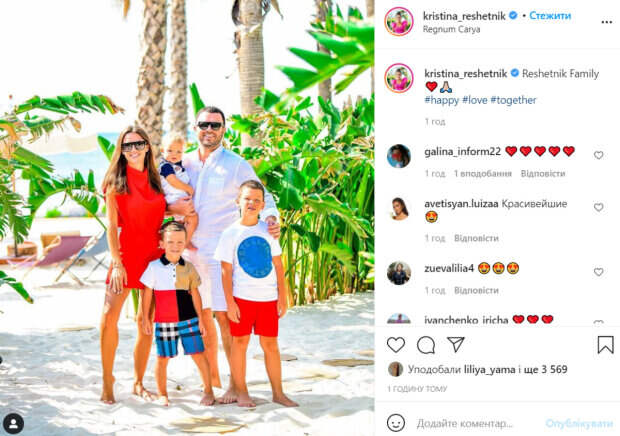620x436 pixels.
Task: Open emoji picker smiley icon
Action: tap(396, 423)
